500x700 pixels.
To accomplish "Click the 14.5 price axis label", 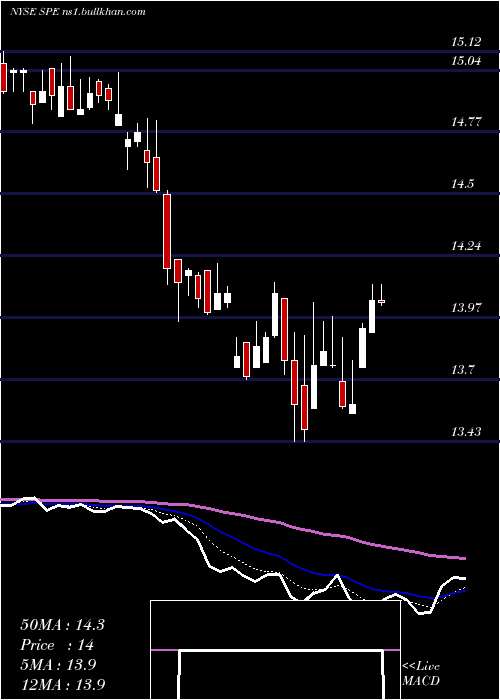I will click(462, 183).
